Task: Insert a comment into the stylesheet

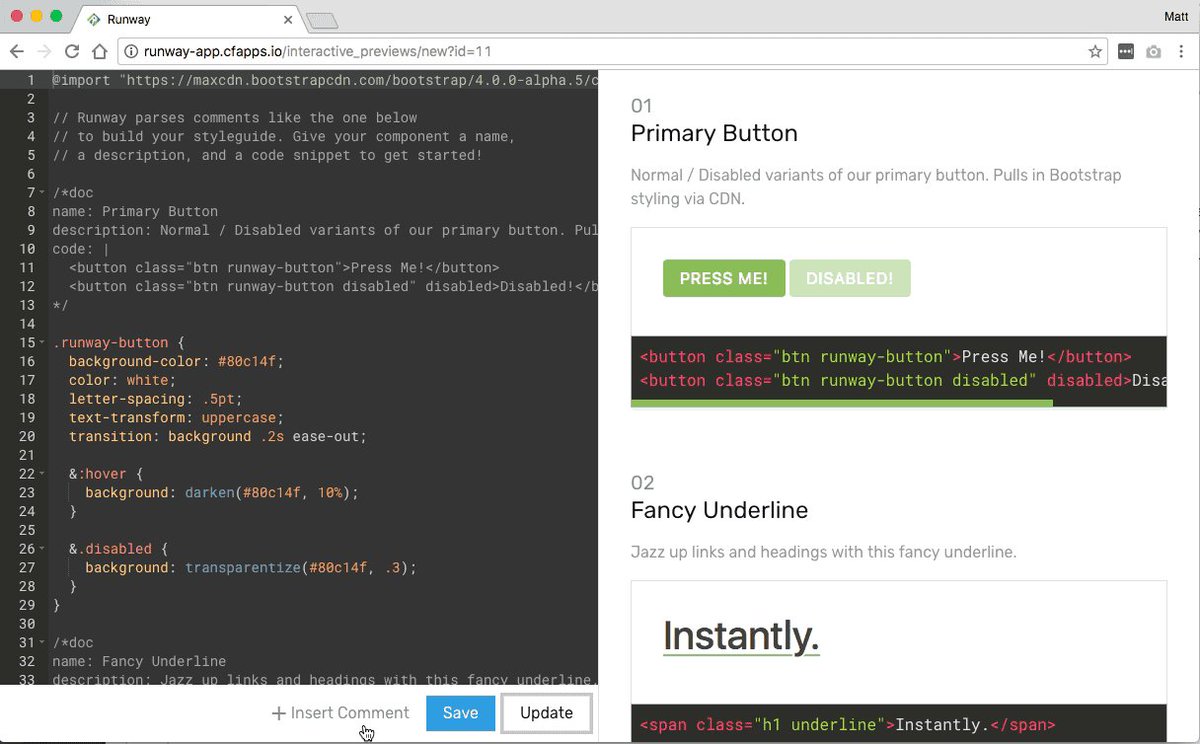Action: click(340, 713)
